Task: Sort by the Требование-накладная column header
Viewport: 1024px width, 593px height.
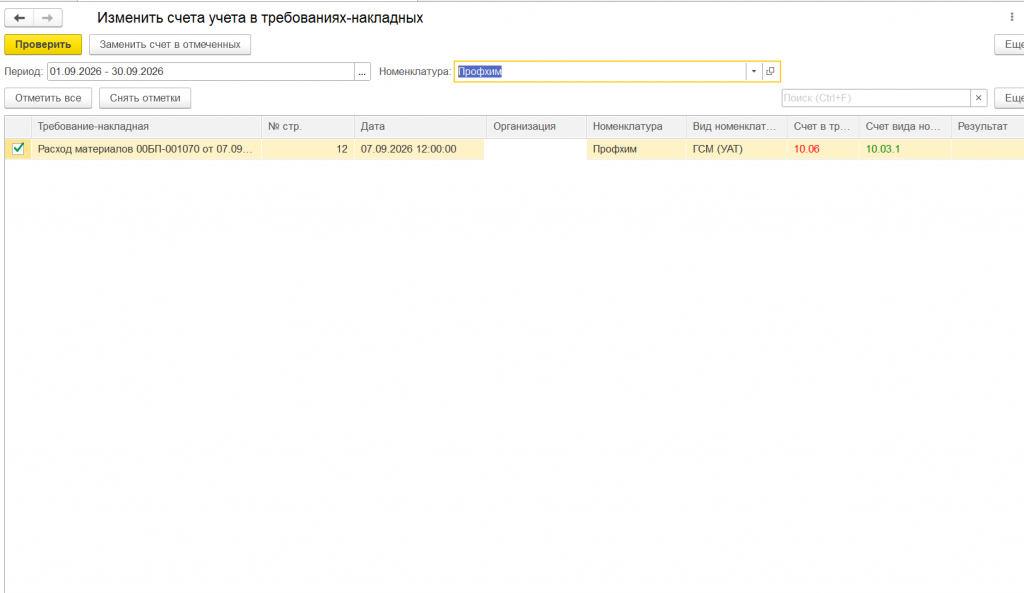Action: pyautogui.click(x=146, y=127)
